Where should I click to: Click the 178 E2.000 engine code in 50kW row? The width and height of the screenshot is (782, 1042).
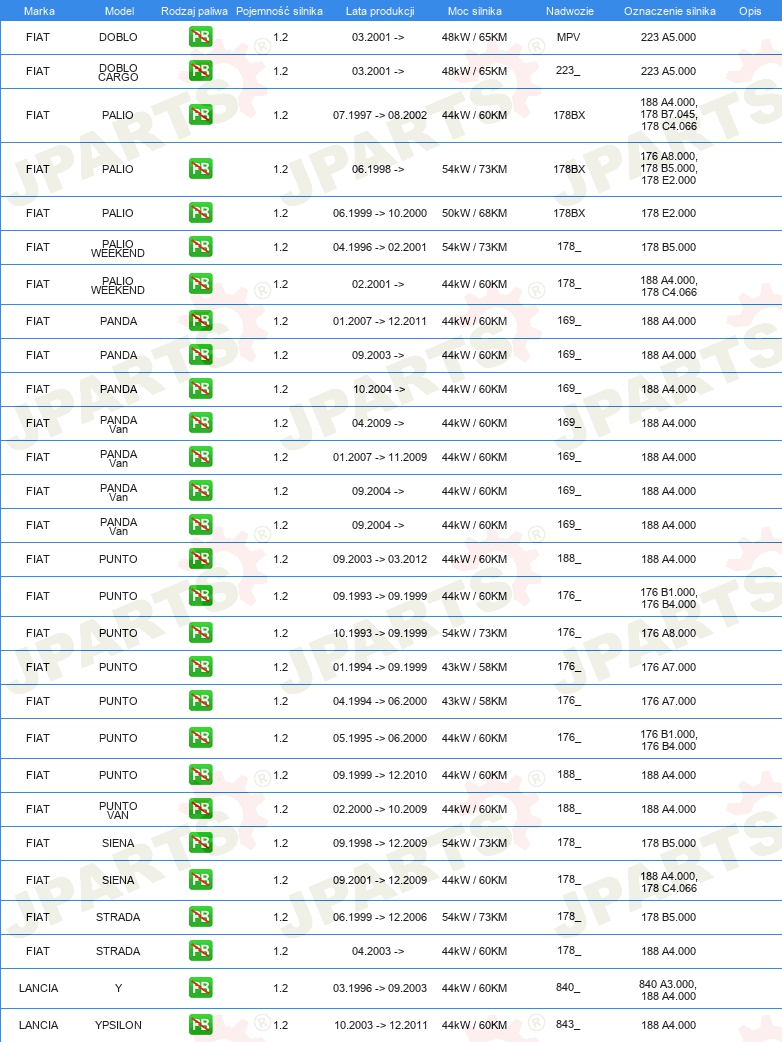coord(668,213)
